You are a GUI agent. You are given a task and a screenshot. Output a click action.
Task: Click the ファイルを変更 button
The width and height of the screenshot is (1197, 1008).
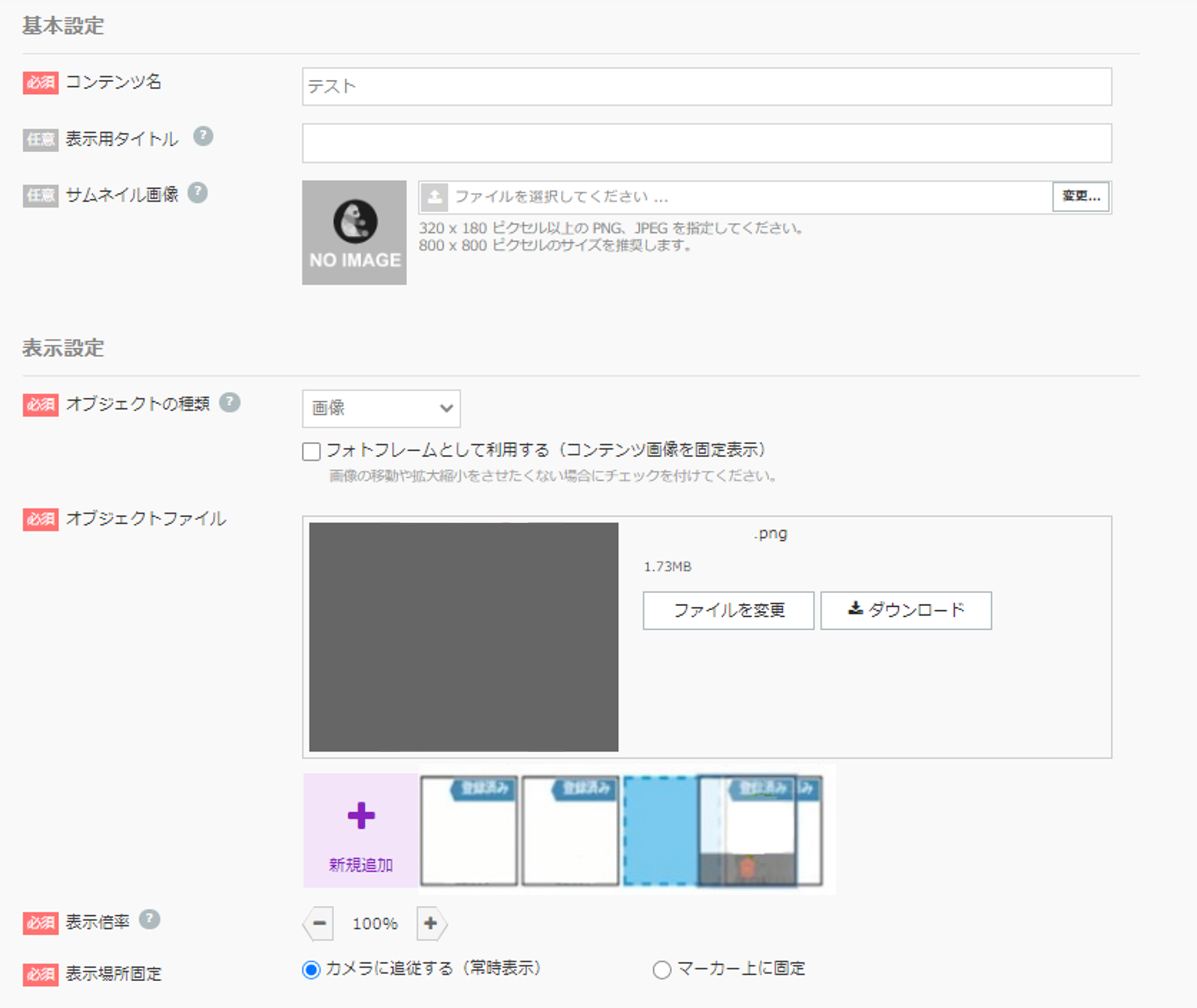(728, 610)
